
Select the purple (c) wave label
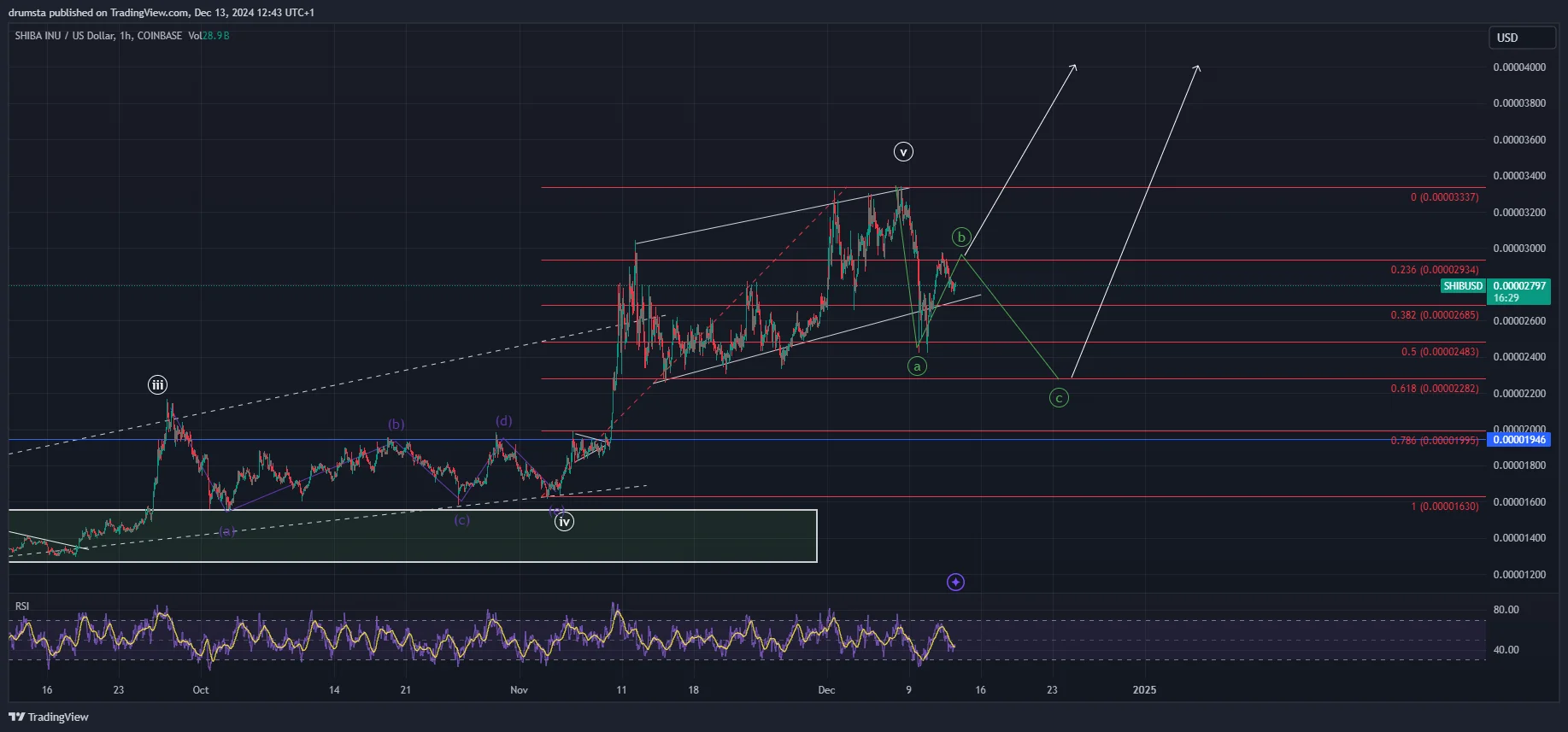pos(461,520)
